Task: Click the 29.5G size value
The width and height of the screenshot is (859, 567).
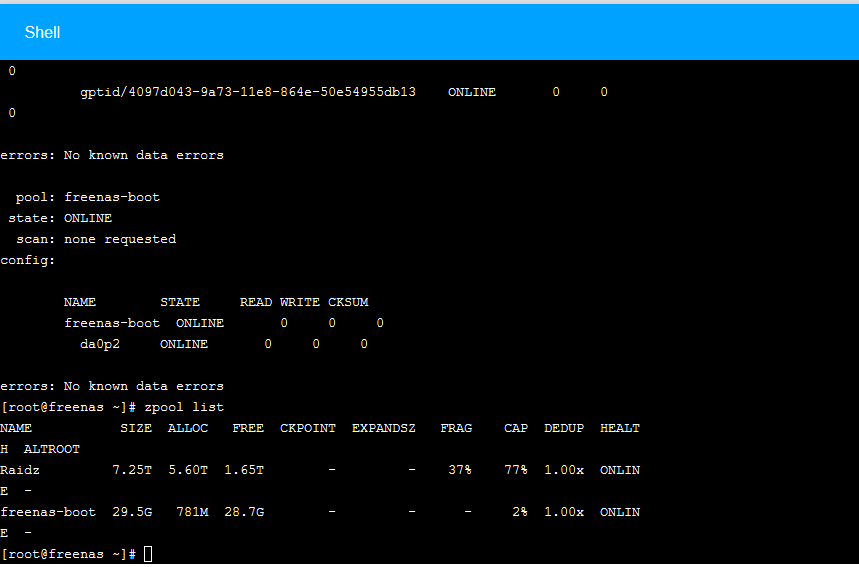Action: coord(132,513)
